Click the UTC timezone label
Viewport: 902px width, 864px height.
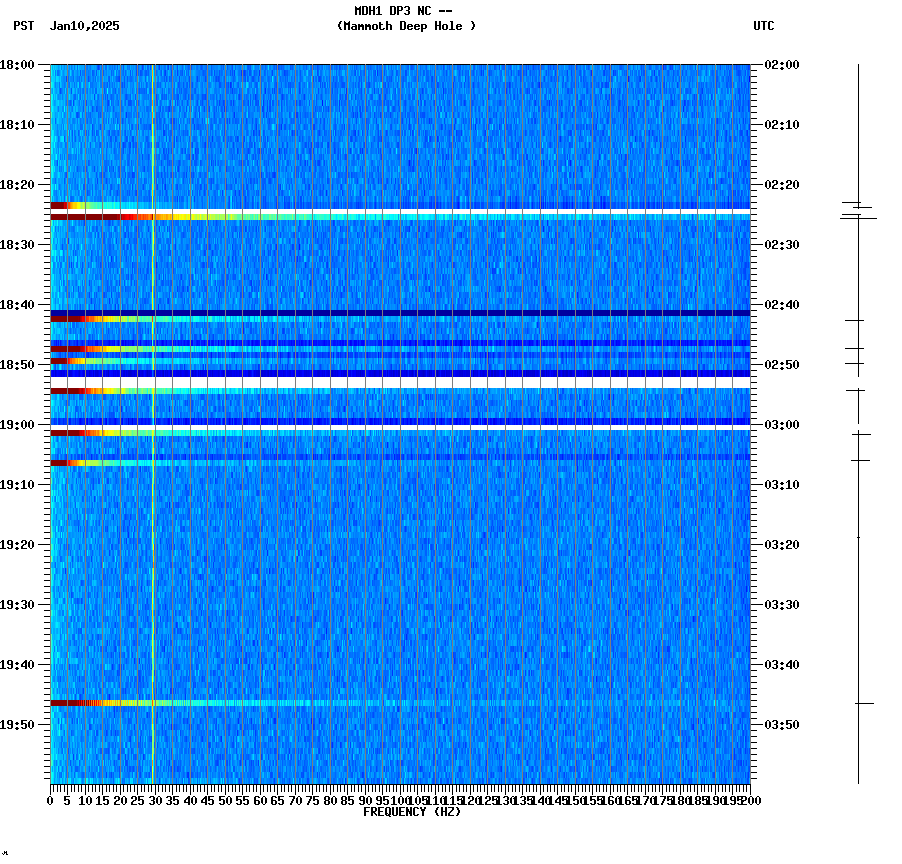click(x=764, y=27)
